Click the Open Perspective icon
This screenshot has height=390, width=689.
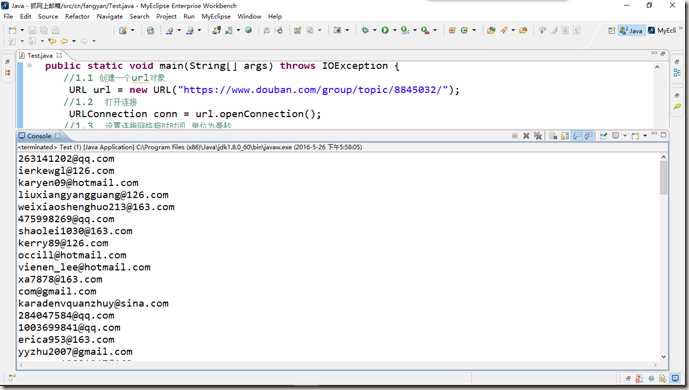(x=611, y=30)
